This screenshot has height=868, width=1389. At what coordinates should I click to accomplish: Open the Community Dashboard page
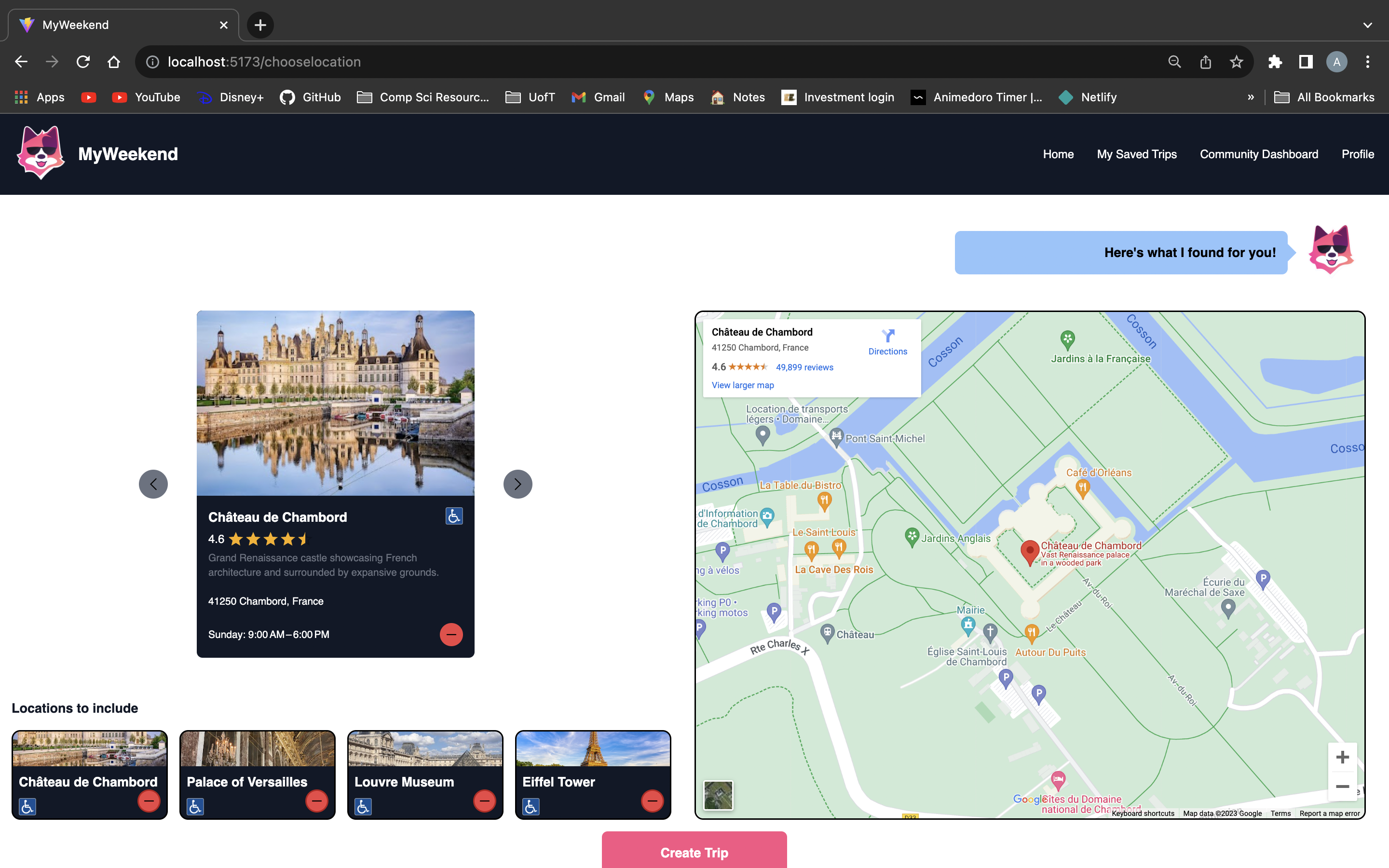(1259, 154)
